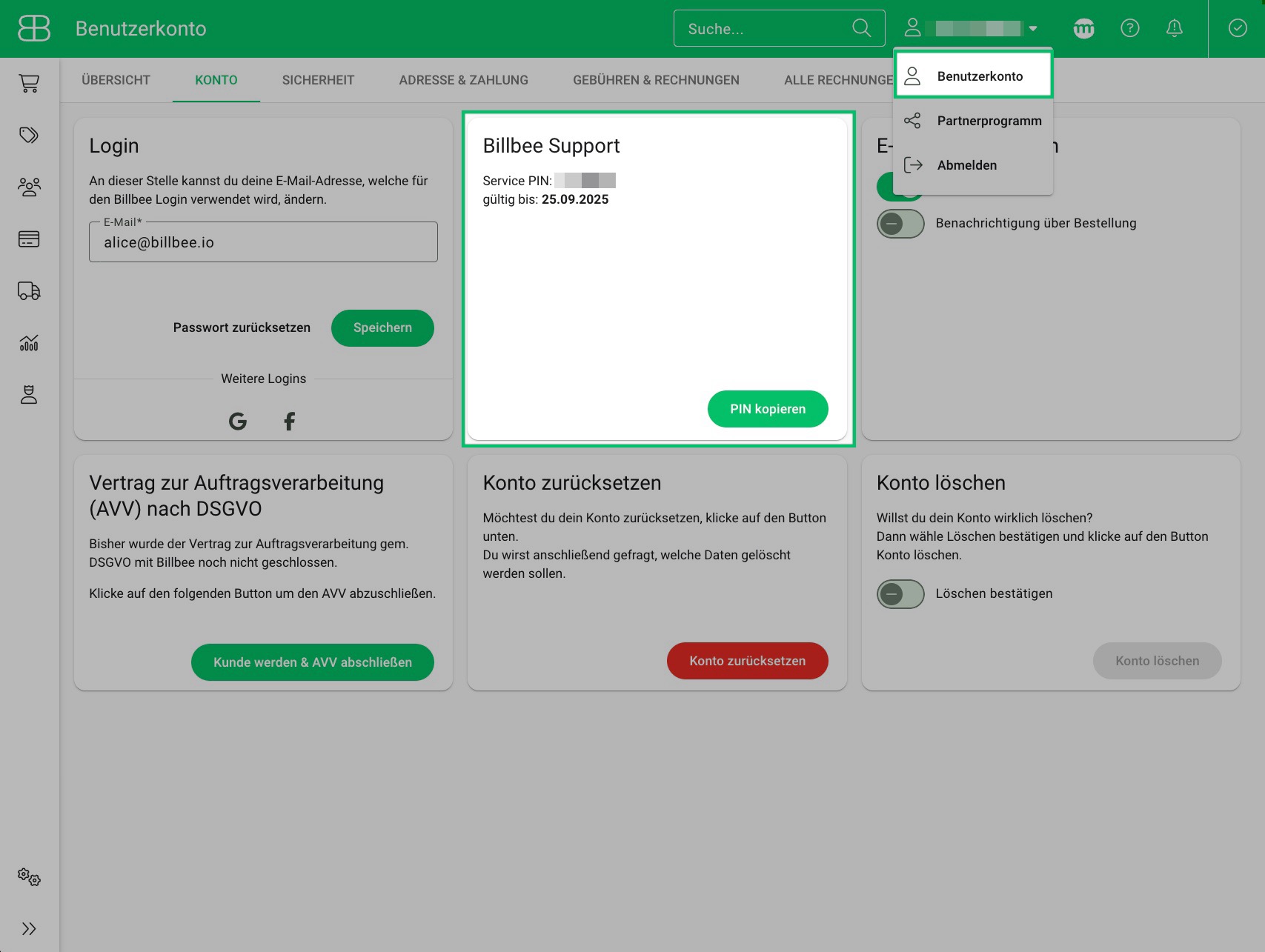Choose Benutzerkonto in the user menu
Screen dimensions: 1265x952
point(973,76)
